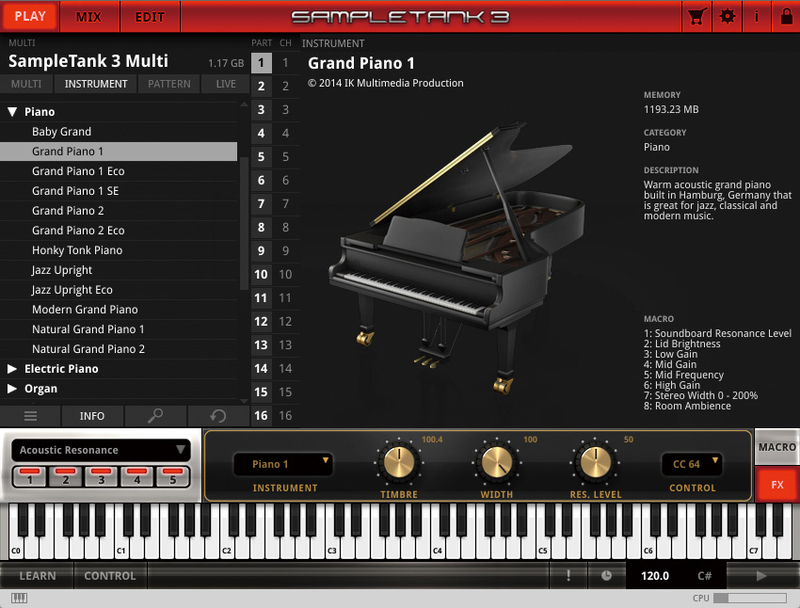Select Modern Grand Piano

(118, 310)
